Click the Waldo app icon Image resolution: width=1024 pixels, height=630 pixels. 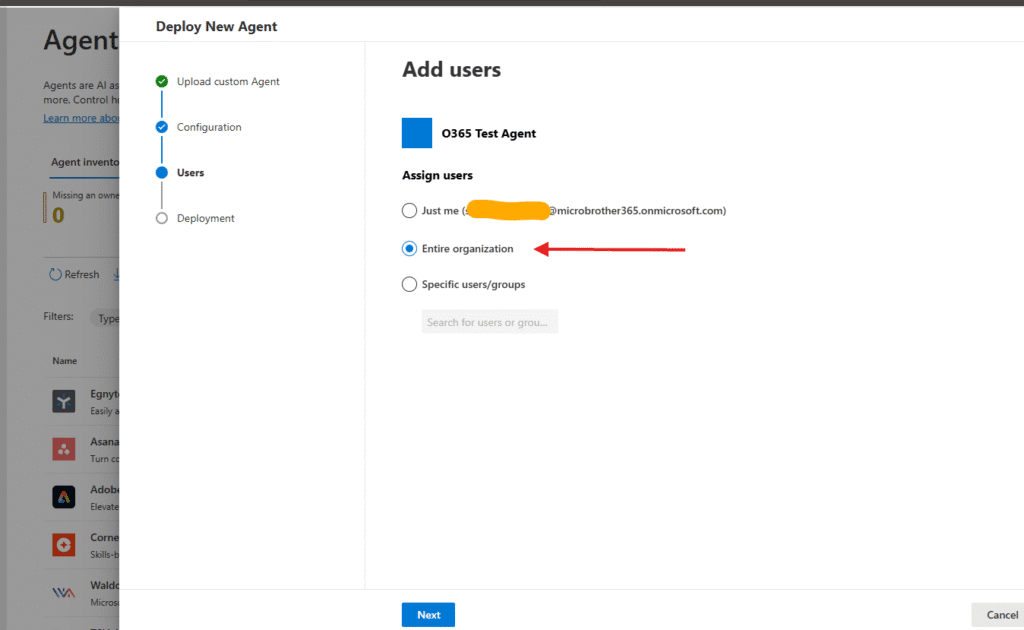pyautogui.click(x=64, y=592)
